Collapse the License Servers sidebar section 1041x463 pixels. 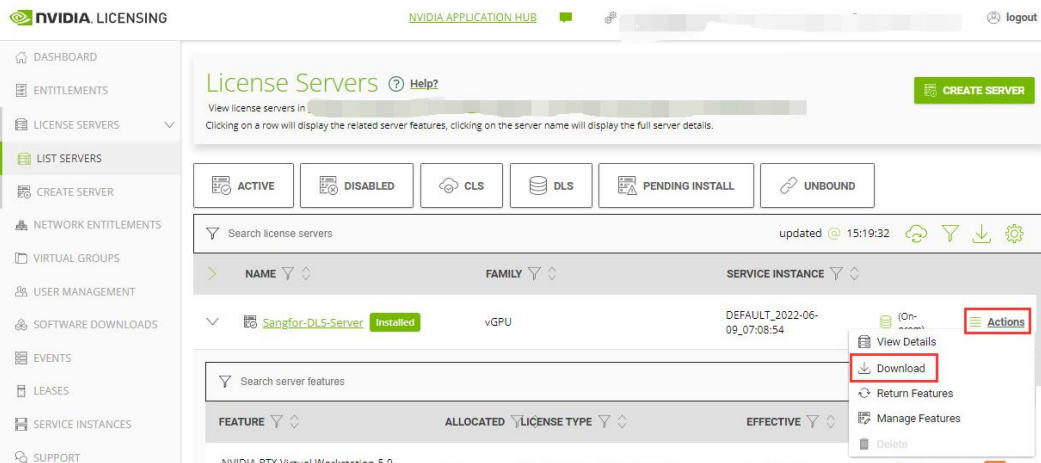(169, 125)
